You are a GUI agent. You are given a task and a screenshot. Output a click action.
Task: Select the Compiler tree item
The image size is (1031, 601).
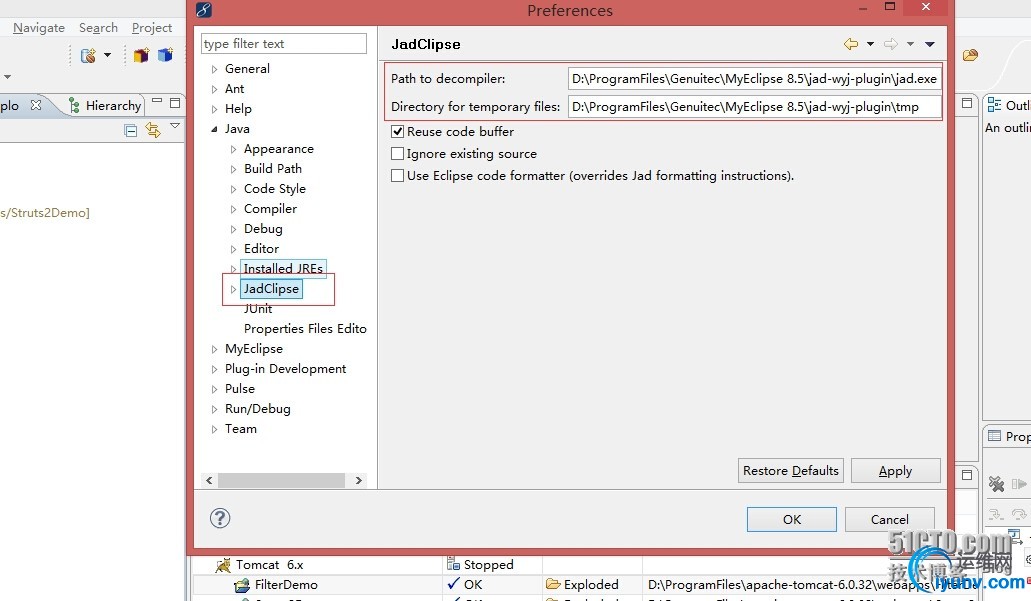pos(270,208)
